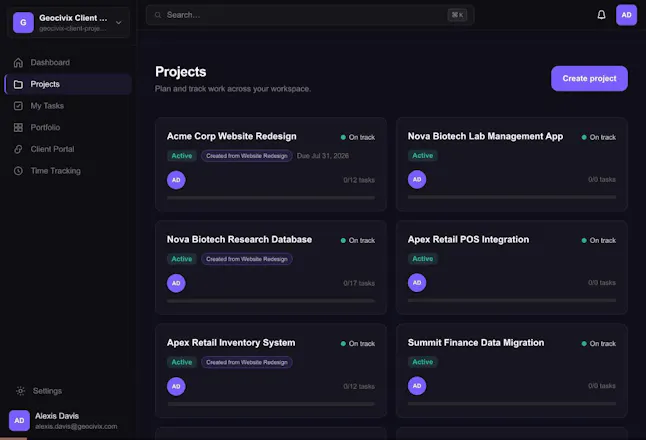Open Portfolio page
This screenshot has height=440, width=646.
click(68, 128)
